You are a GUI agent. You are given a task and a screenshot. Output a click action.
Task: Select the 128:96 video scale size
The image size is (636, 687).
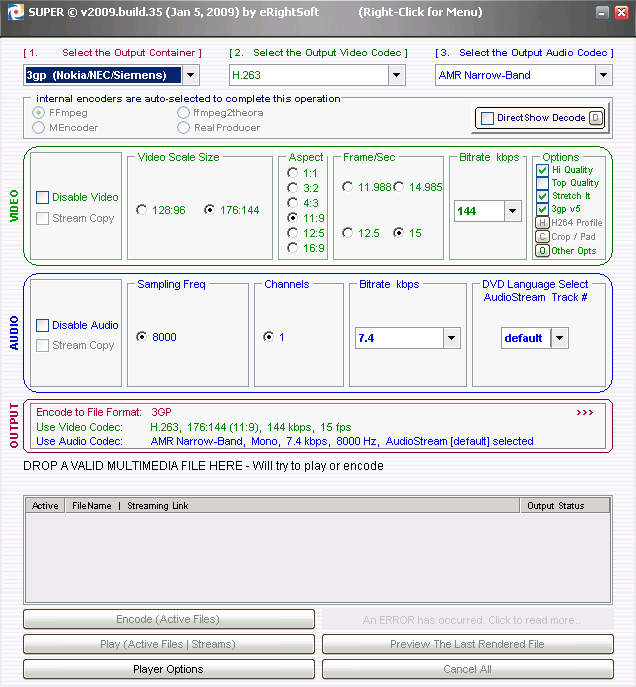(141, 210)
